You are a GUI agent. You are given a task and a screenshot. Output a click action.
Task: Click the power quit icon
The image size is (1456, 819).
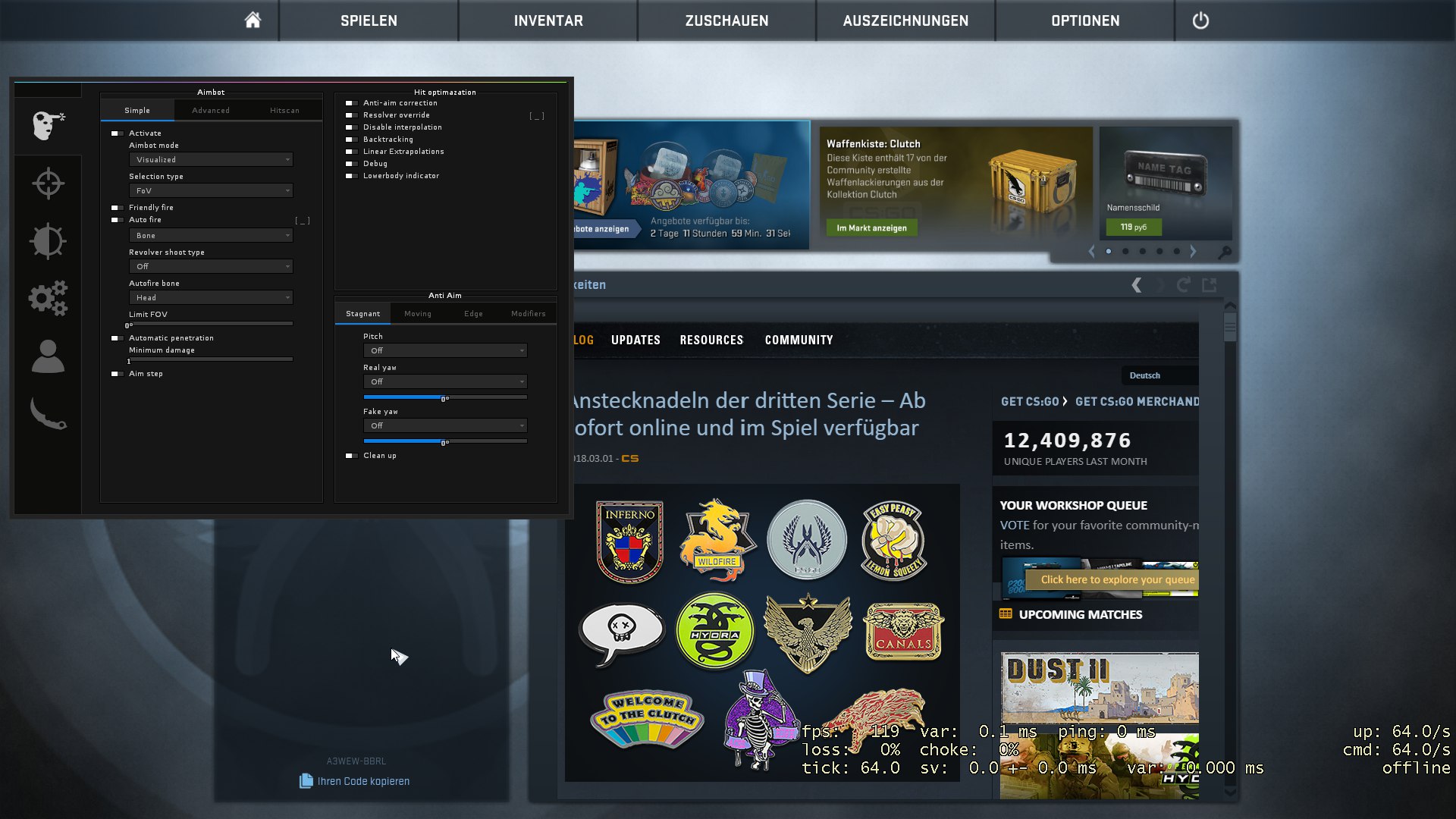coord(1200,20)
